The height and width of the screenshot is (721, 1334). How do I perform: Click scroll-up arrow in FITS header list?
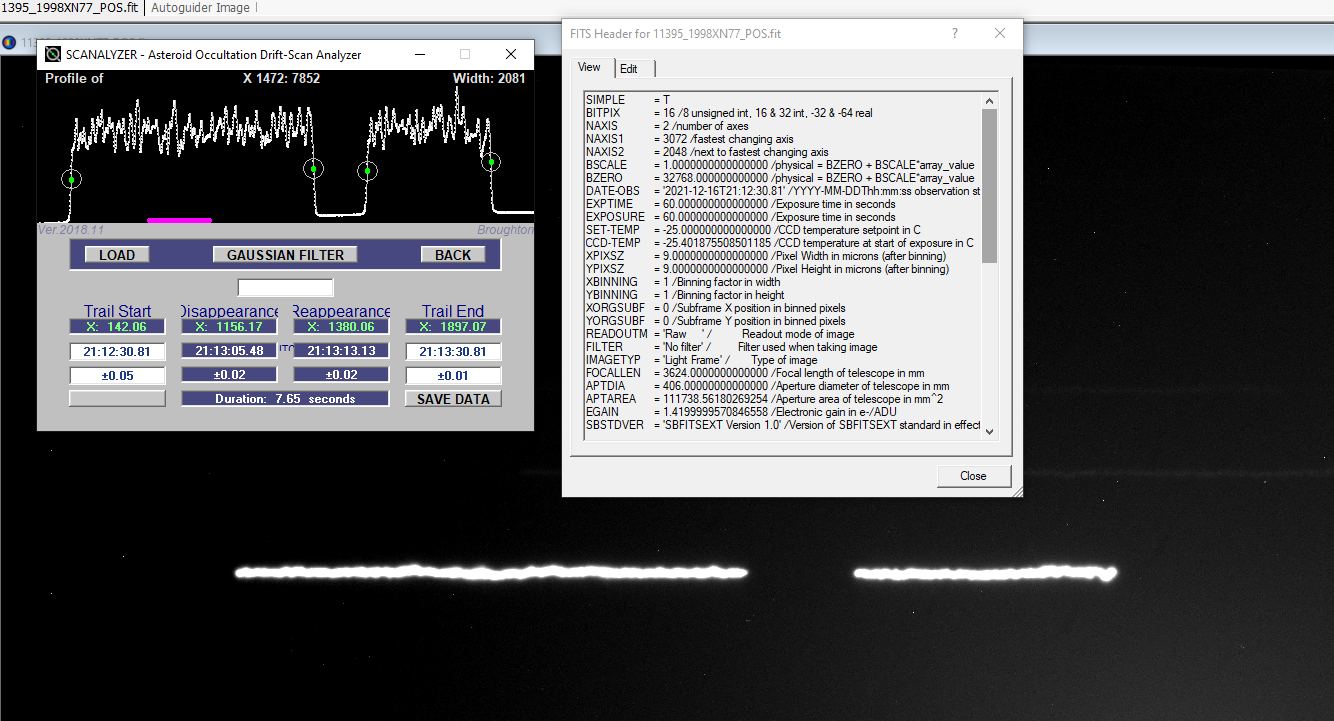tap(990, 100)
